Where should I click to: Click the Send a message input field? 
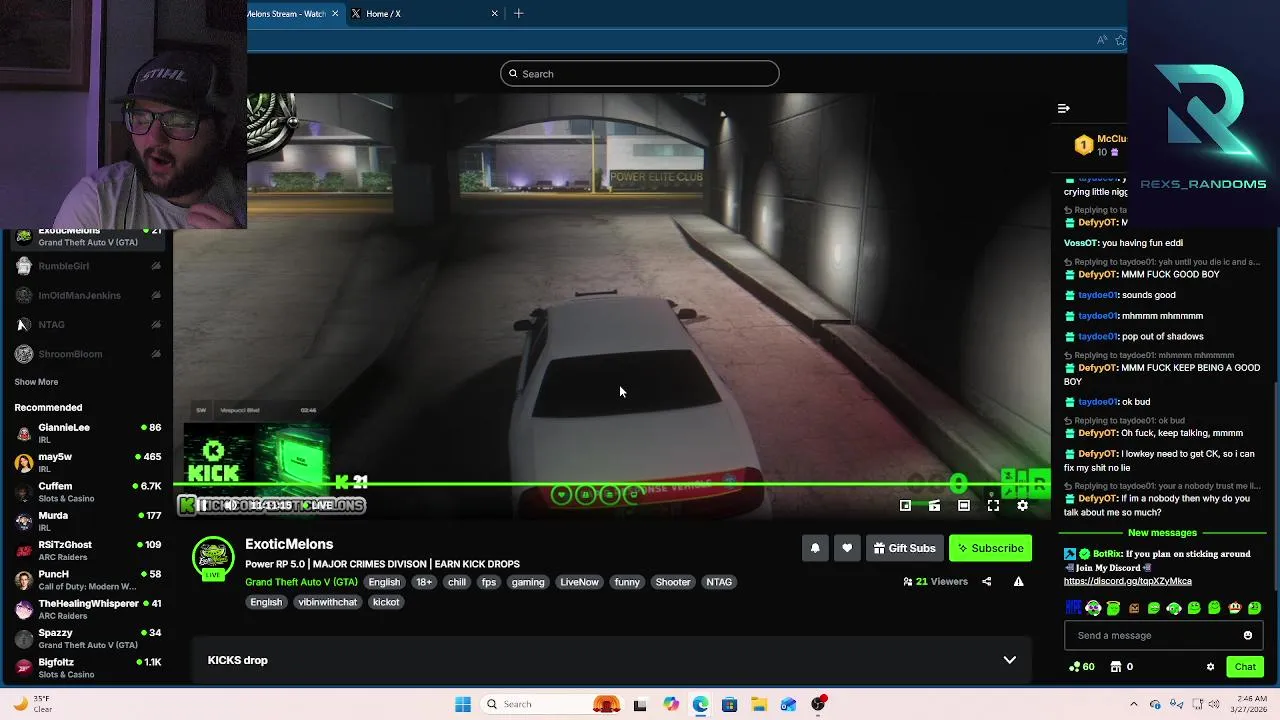click(1162, 635)
